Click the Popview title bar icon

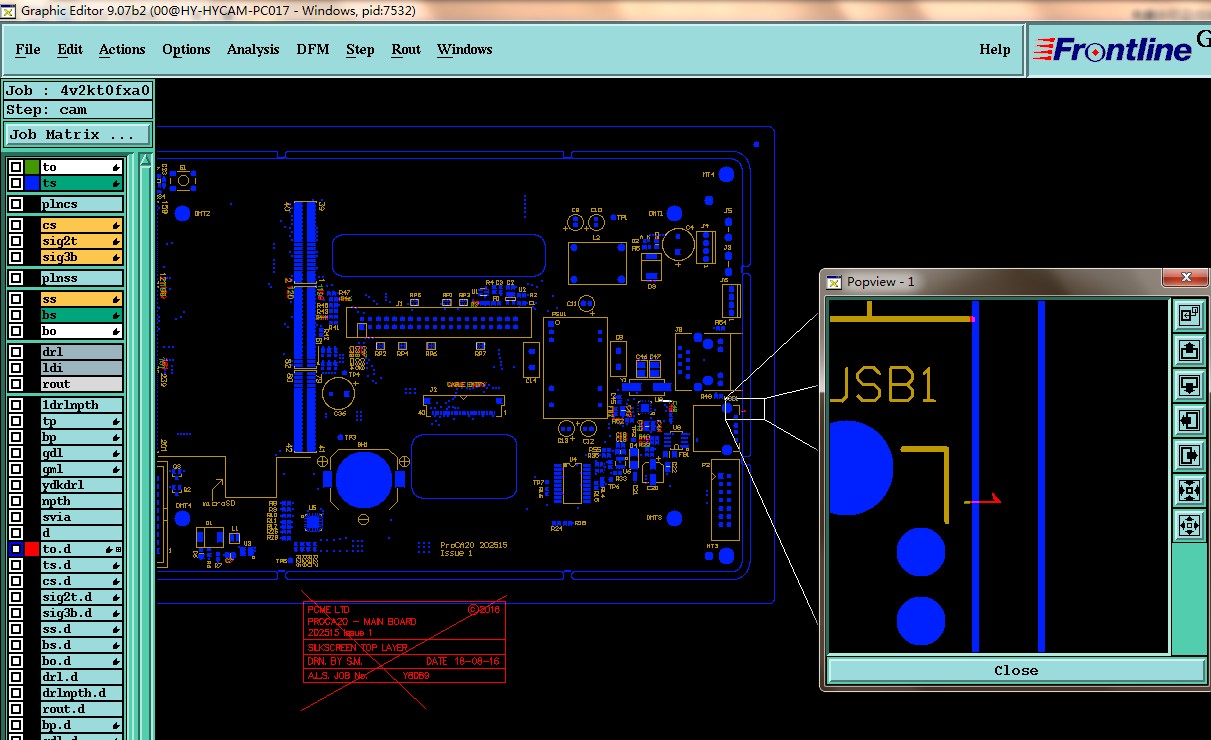(834, 282)
